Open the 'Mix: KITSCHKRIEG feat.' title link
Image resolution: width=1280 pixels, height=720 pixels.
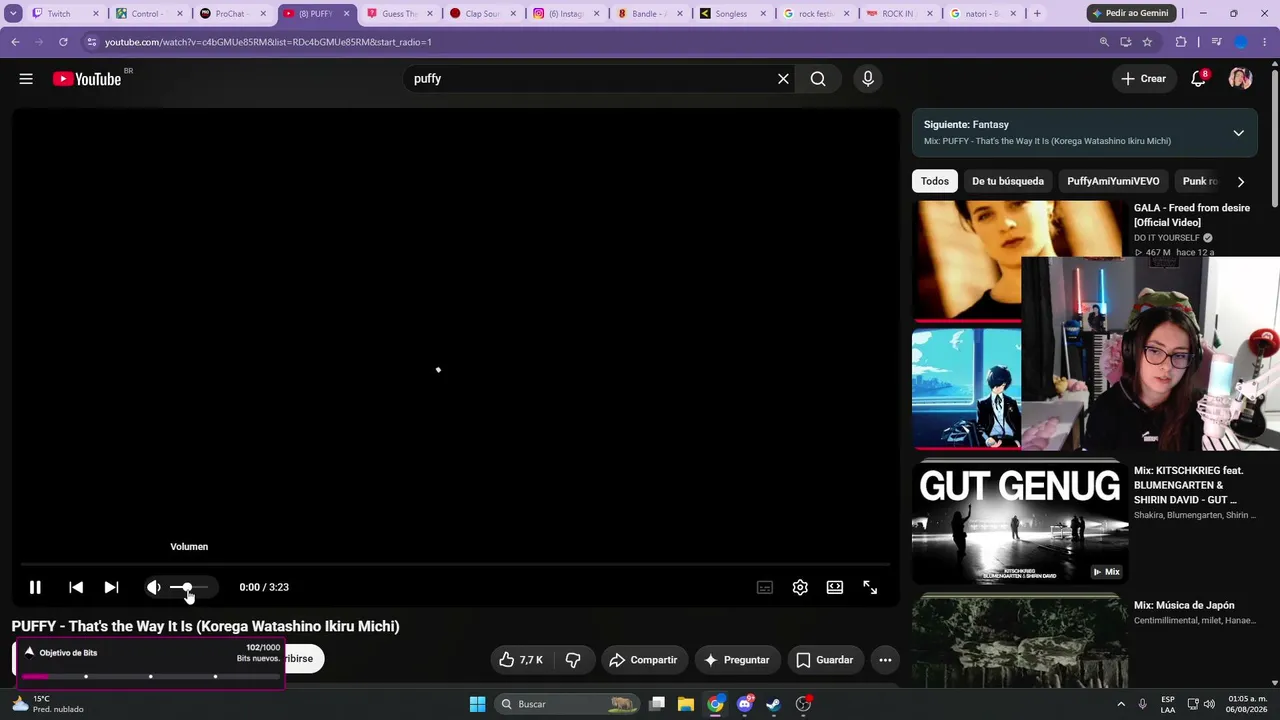click(x=1190, y=485)
